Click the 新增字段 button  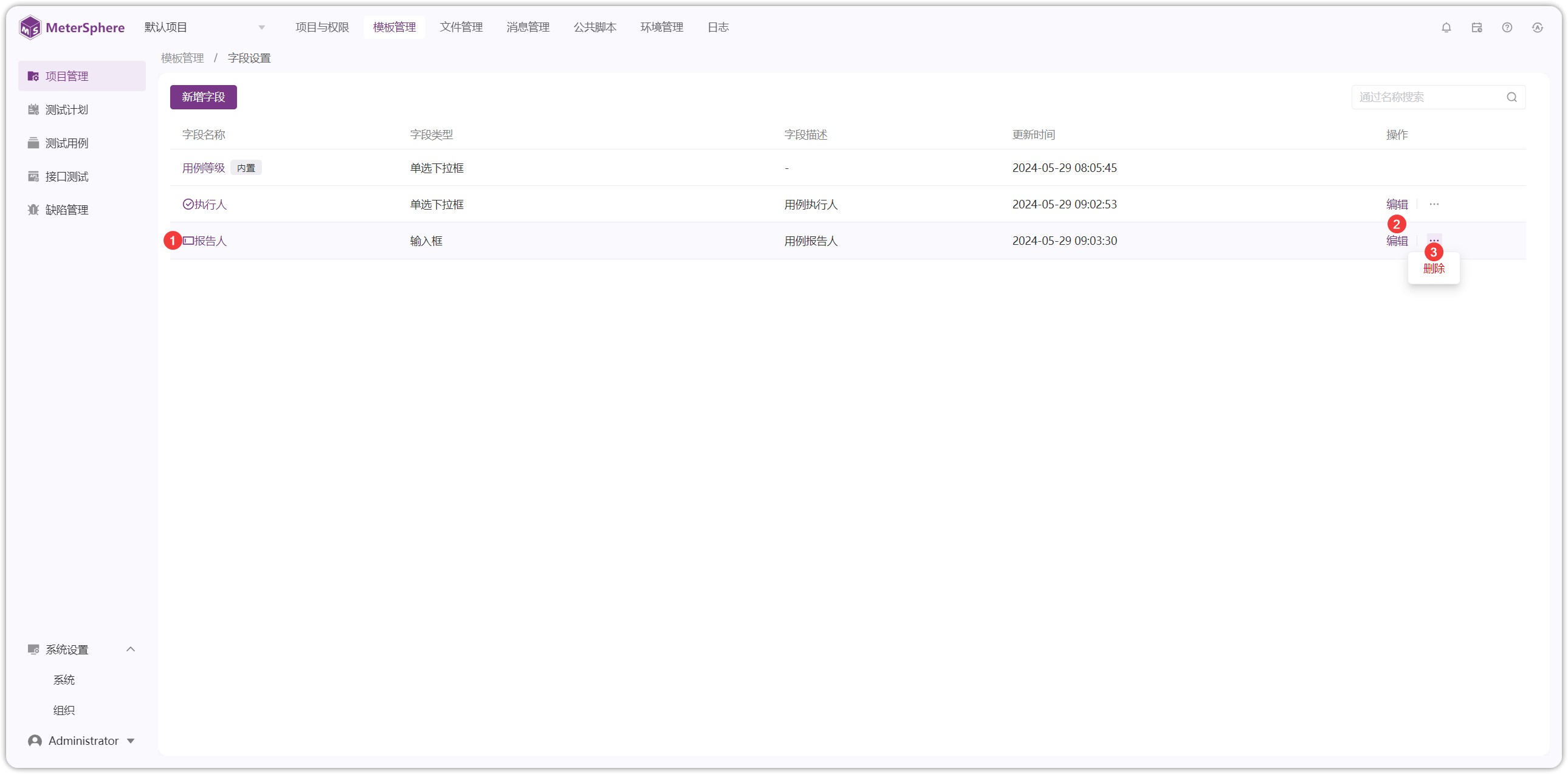pyautogui.click(x=204, y=97)
